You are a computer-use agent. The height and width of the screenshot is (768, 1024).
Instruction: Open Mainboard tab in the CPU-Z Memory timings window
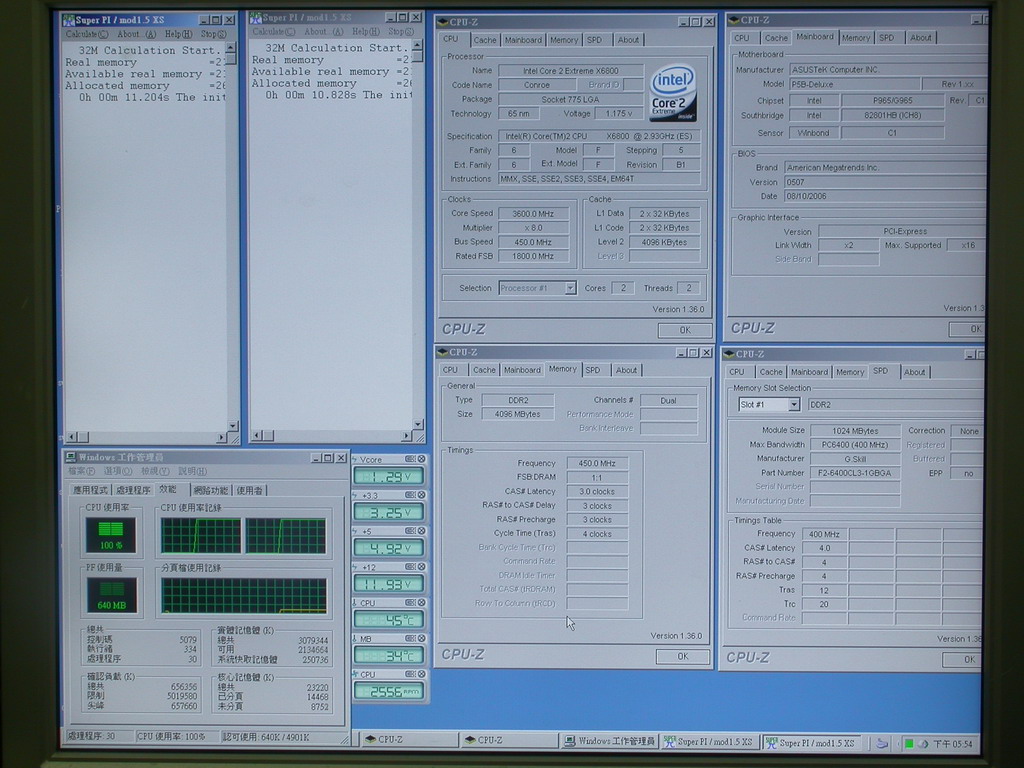pos(522,370)
